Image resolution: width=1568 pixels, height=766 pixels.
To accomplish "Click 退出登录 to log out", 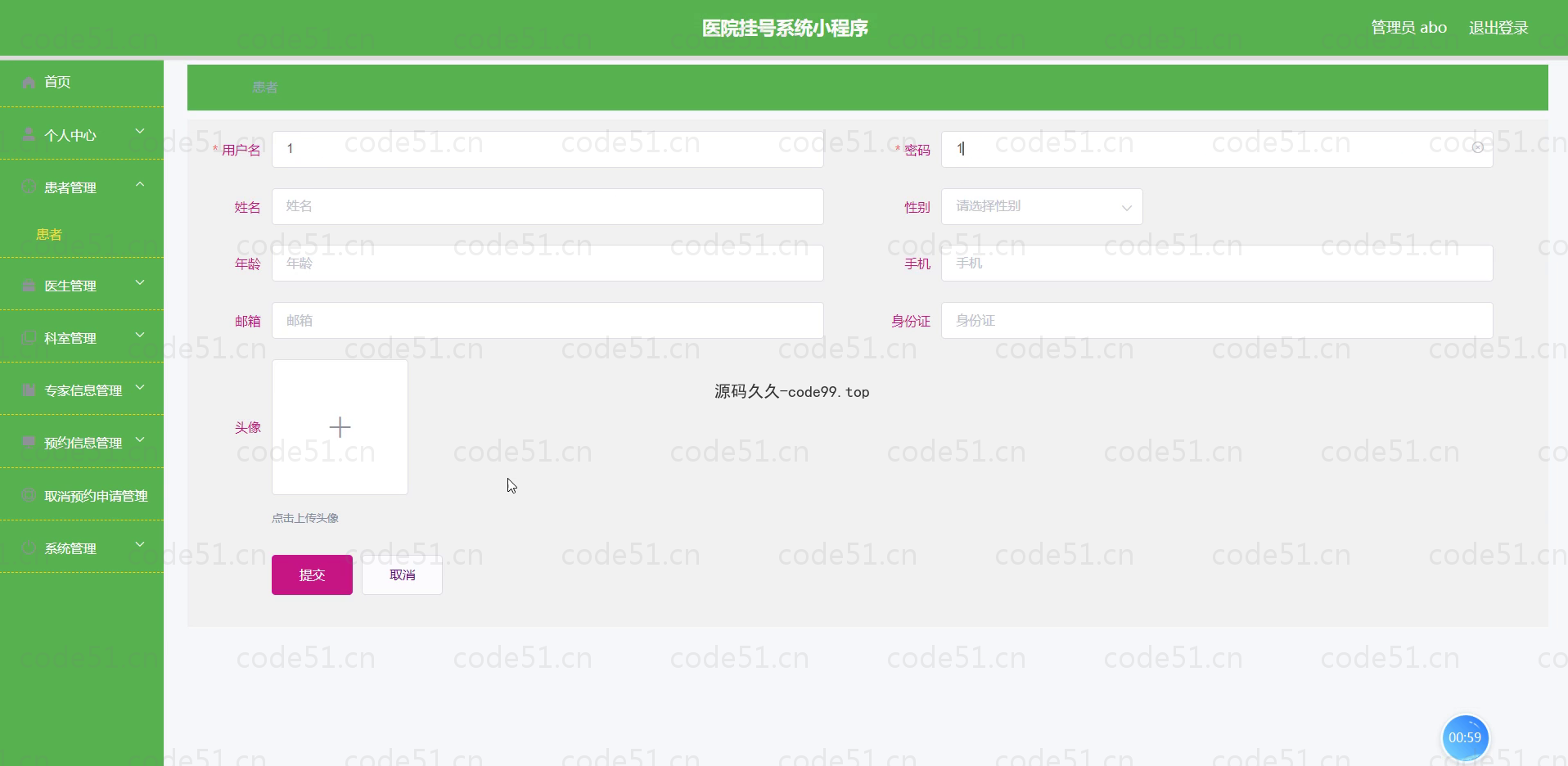I will pos(1498,28).
